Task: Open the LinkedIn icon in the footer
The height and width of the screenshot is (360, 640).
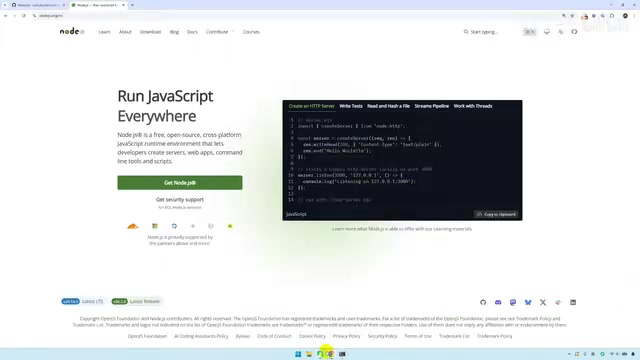Action: pos(573,302)
